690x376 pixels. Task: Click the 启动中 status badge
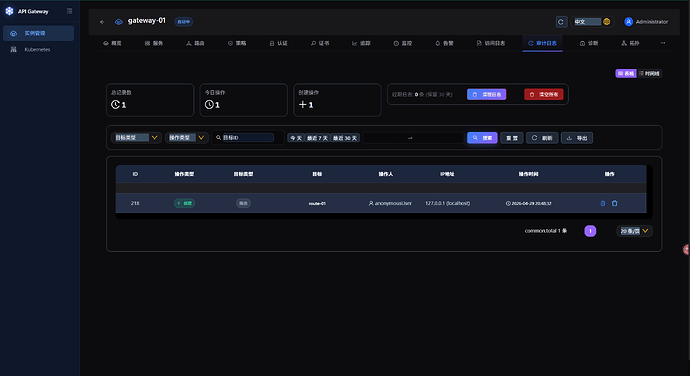click(x=184, y=22)
